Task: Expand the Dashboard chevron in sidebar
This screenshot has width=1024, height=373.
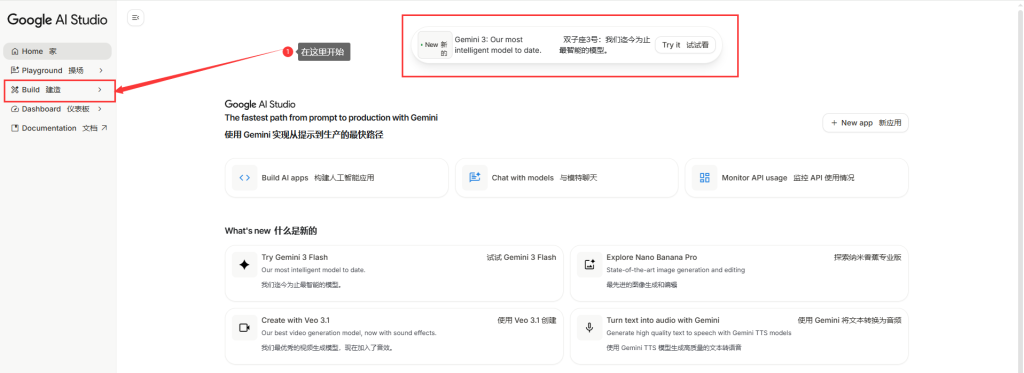Action: tap(101, 109)
